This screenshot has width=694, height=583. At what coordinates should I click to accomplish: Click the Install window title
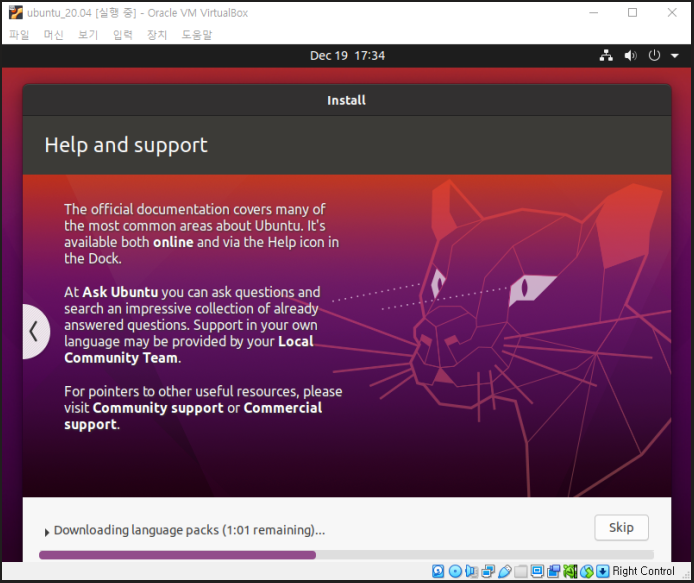point(347,100)
